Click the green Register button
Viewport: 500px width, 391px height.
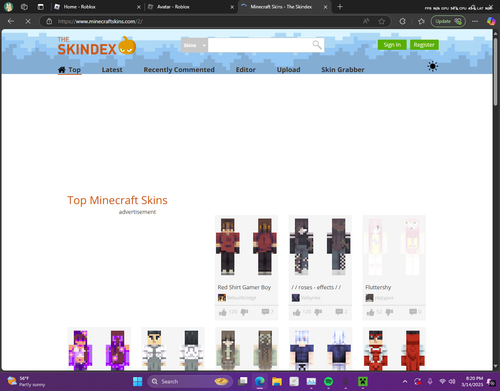pos(424,45)
